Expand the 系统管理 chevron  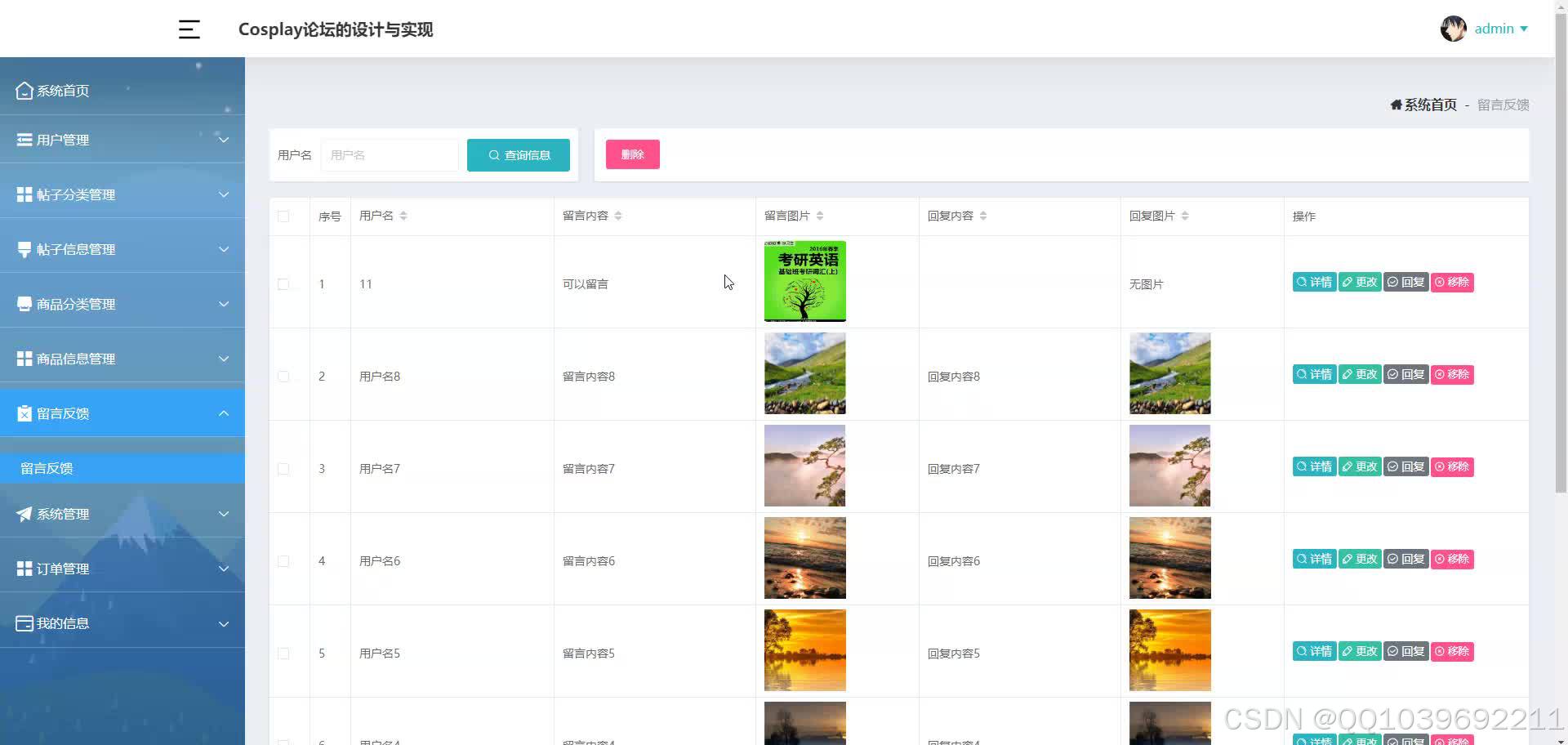point(224,514)
